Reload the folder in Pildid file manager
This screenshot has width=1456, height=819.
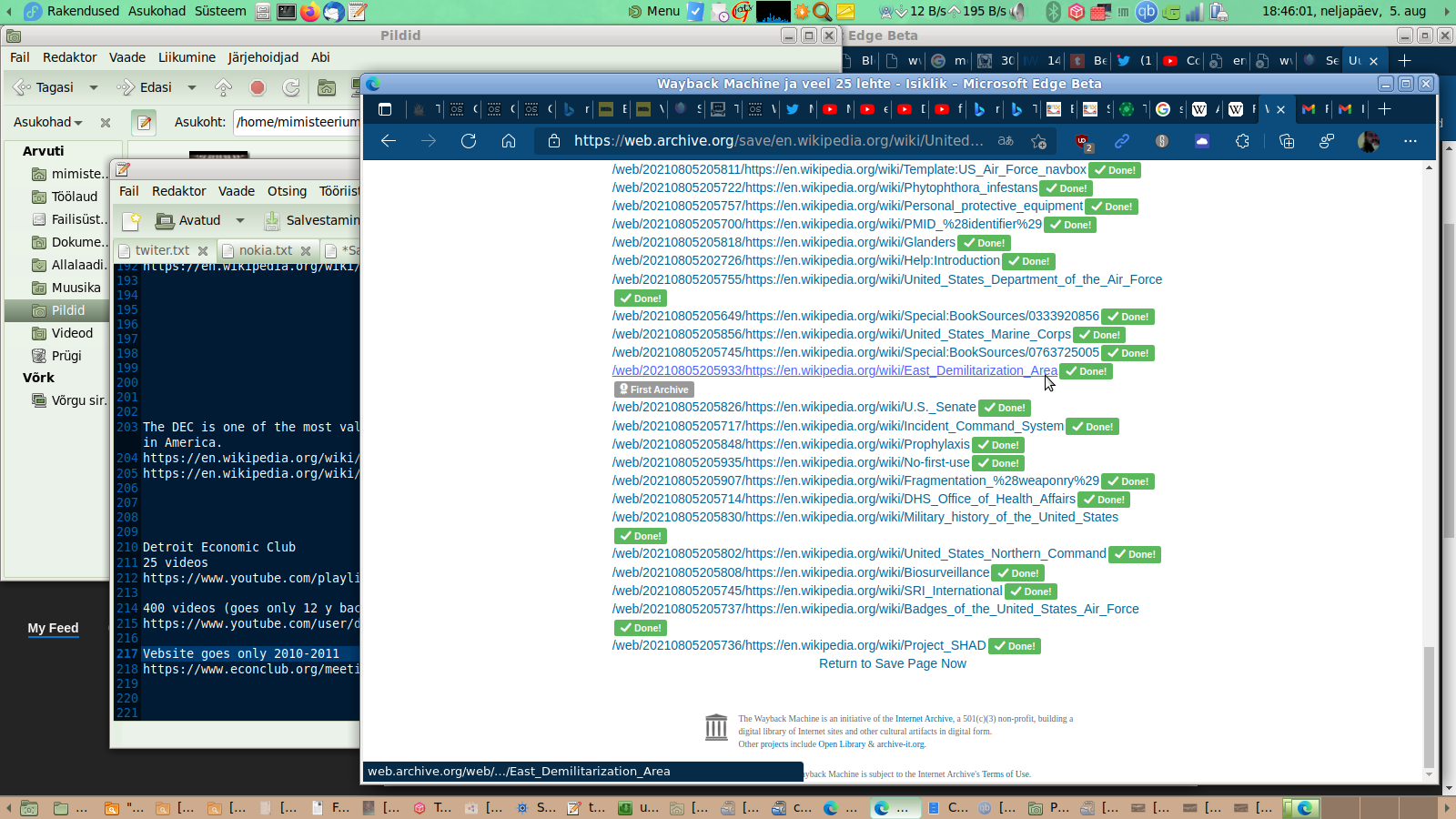291,87
